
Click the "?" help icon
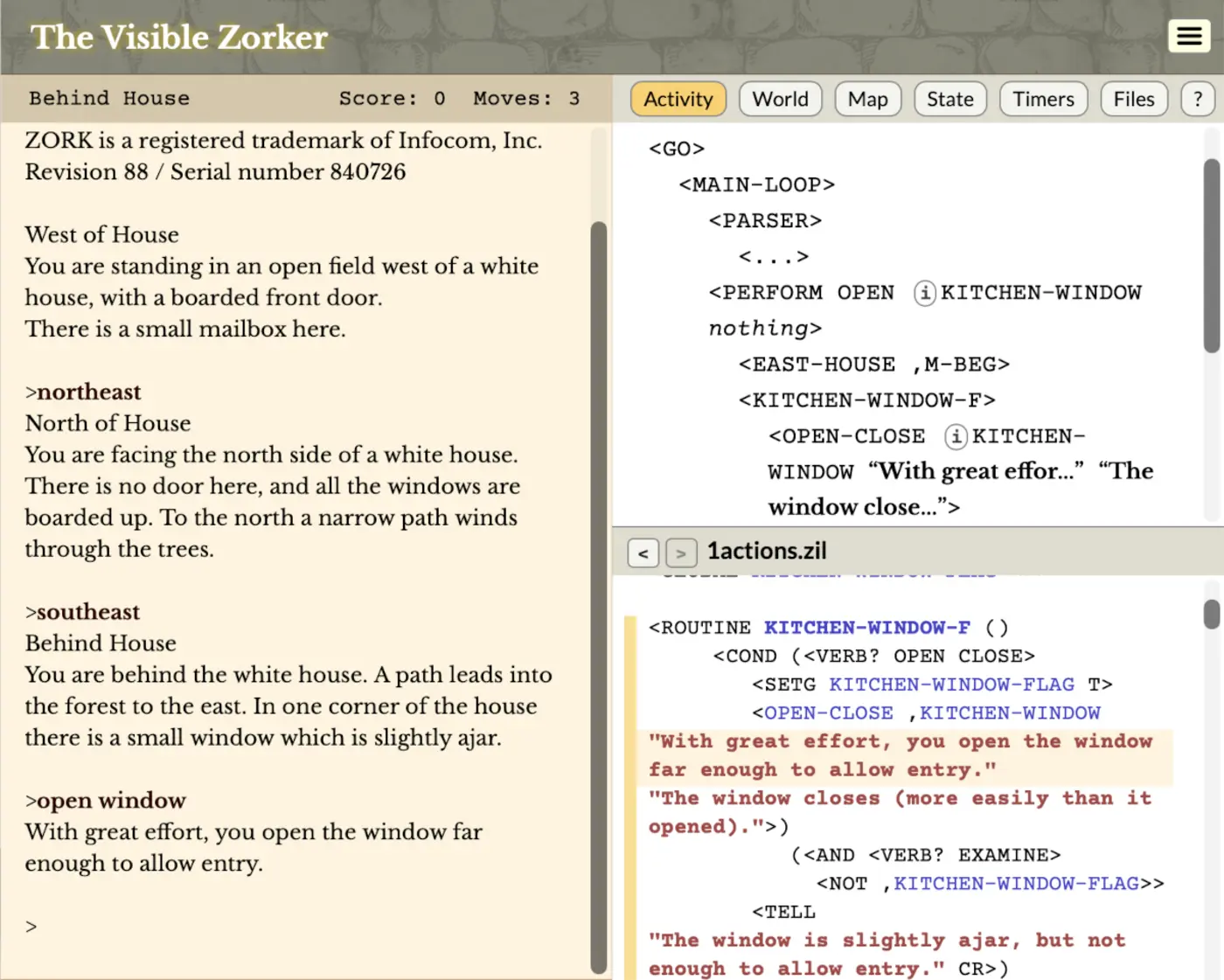(1197, 99)
